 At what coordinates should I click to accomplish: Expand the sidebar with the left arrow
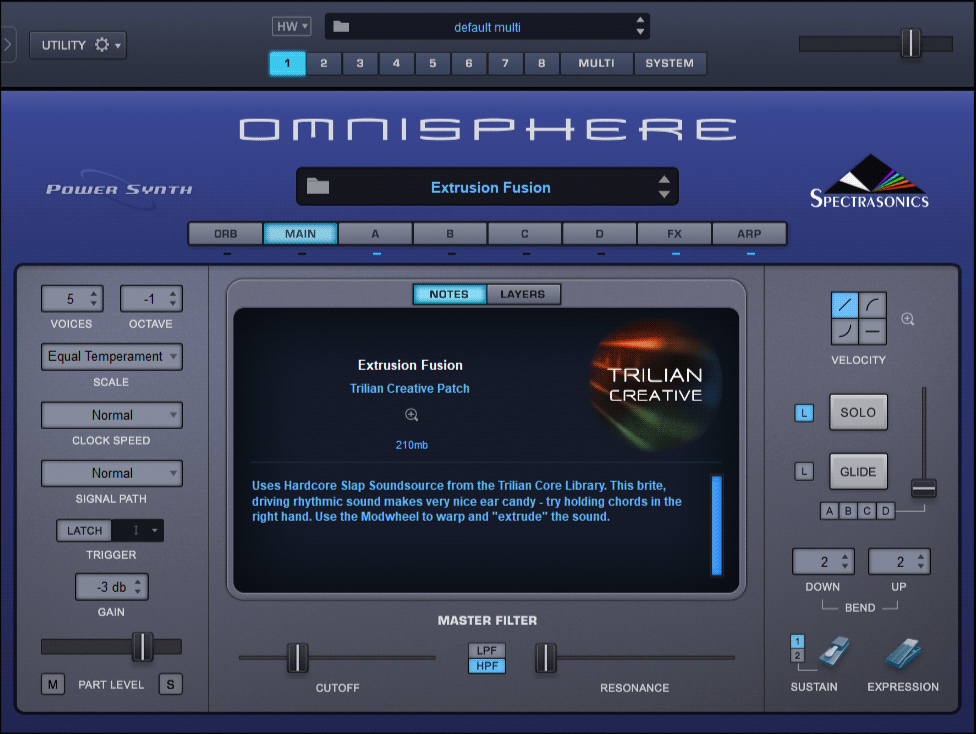7,45
